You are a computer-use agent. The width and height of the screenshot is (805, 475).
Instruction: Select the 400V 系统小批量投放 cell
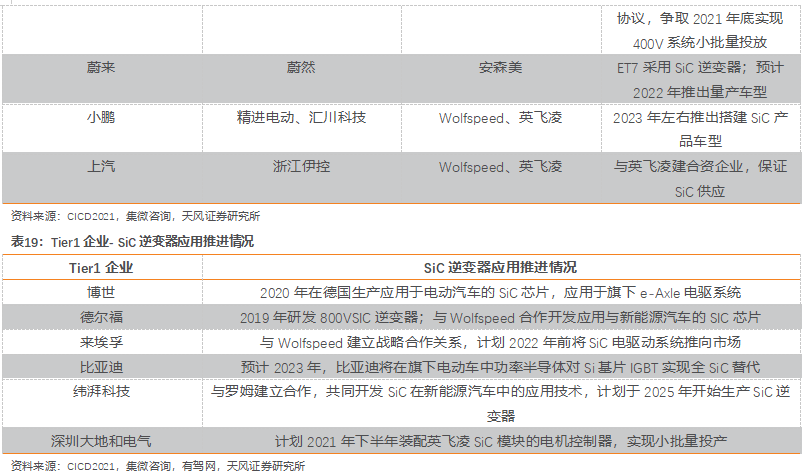click(700, 30)
